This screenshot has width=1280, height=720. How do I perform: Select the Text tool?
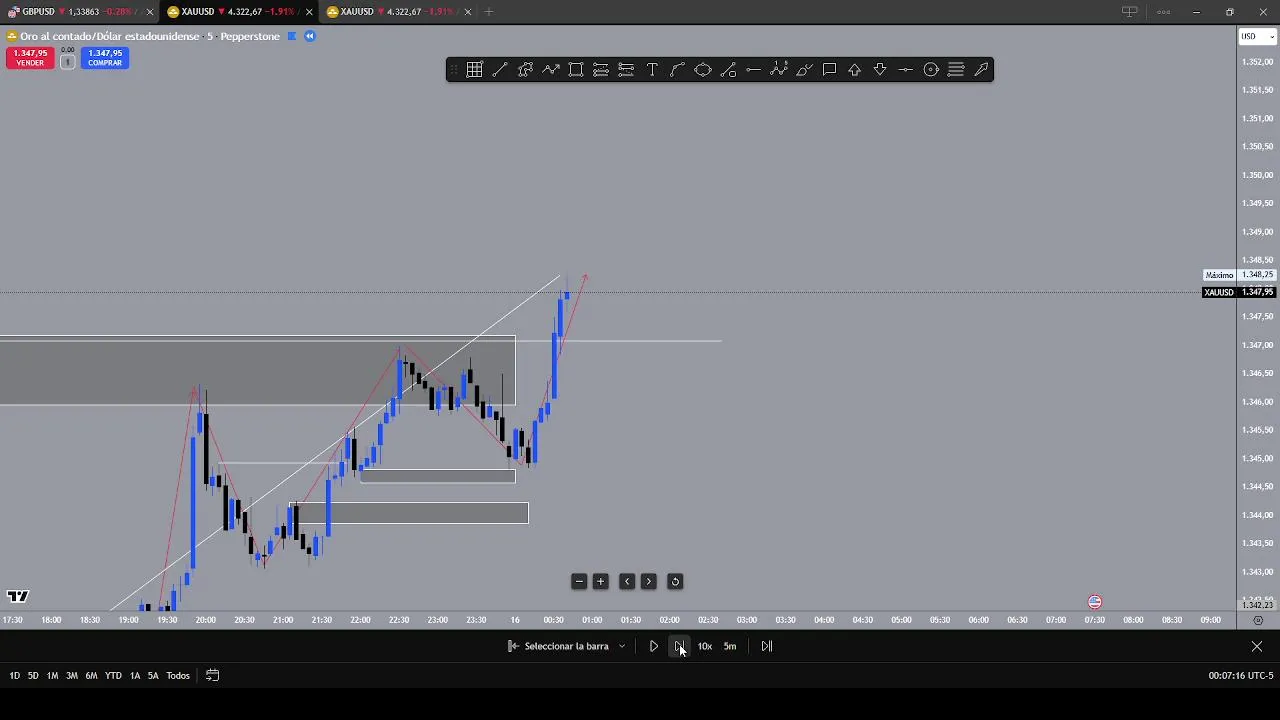tap(652, 69)
